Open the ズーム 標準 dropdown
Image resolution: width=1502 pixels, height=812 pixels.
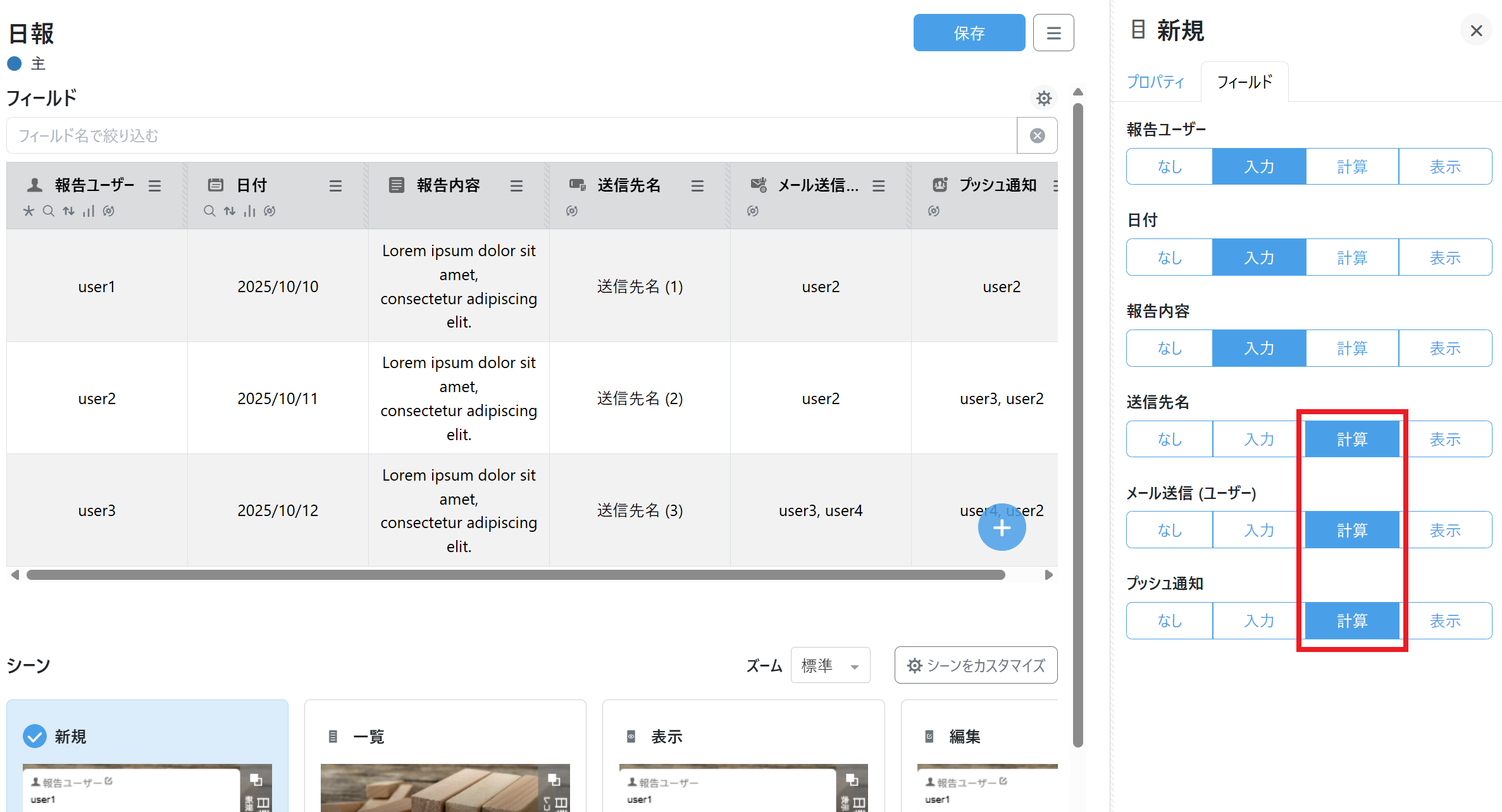click(830, 665)
